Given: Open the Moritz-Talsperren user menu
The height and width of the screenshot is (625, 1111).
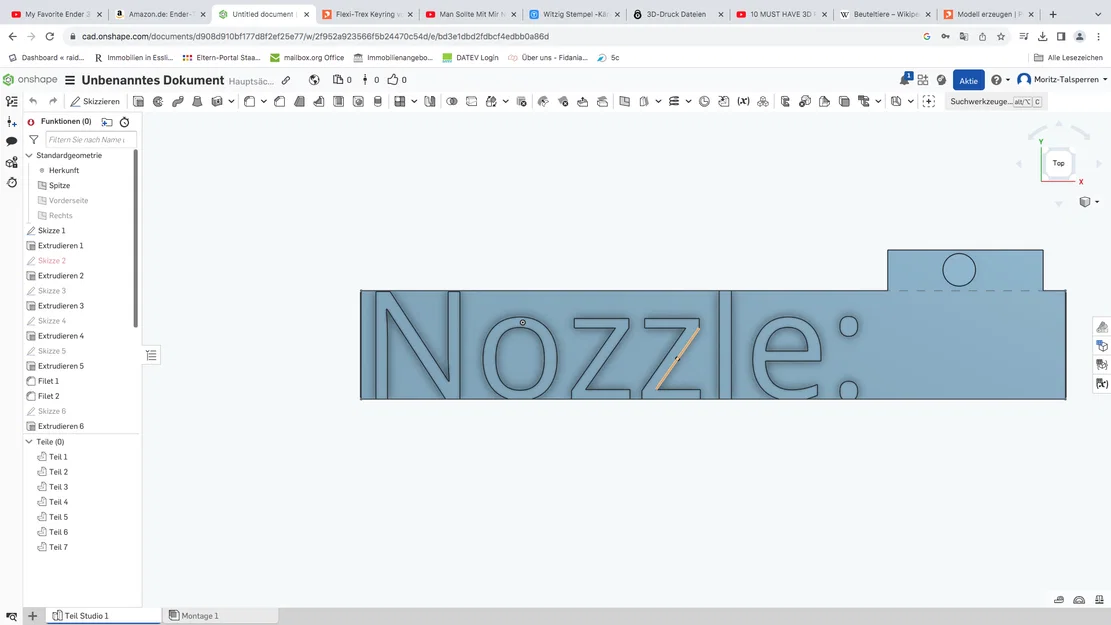Looking at the screenshot, I should 1062,79.
